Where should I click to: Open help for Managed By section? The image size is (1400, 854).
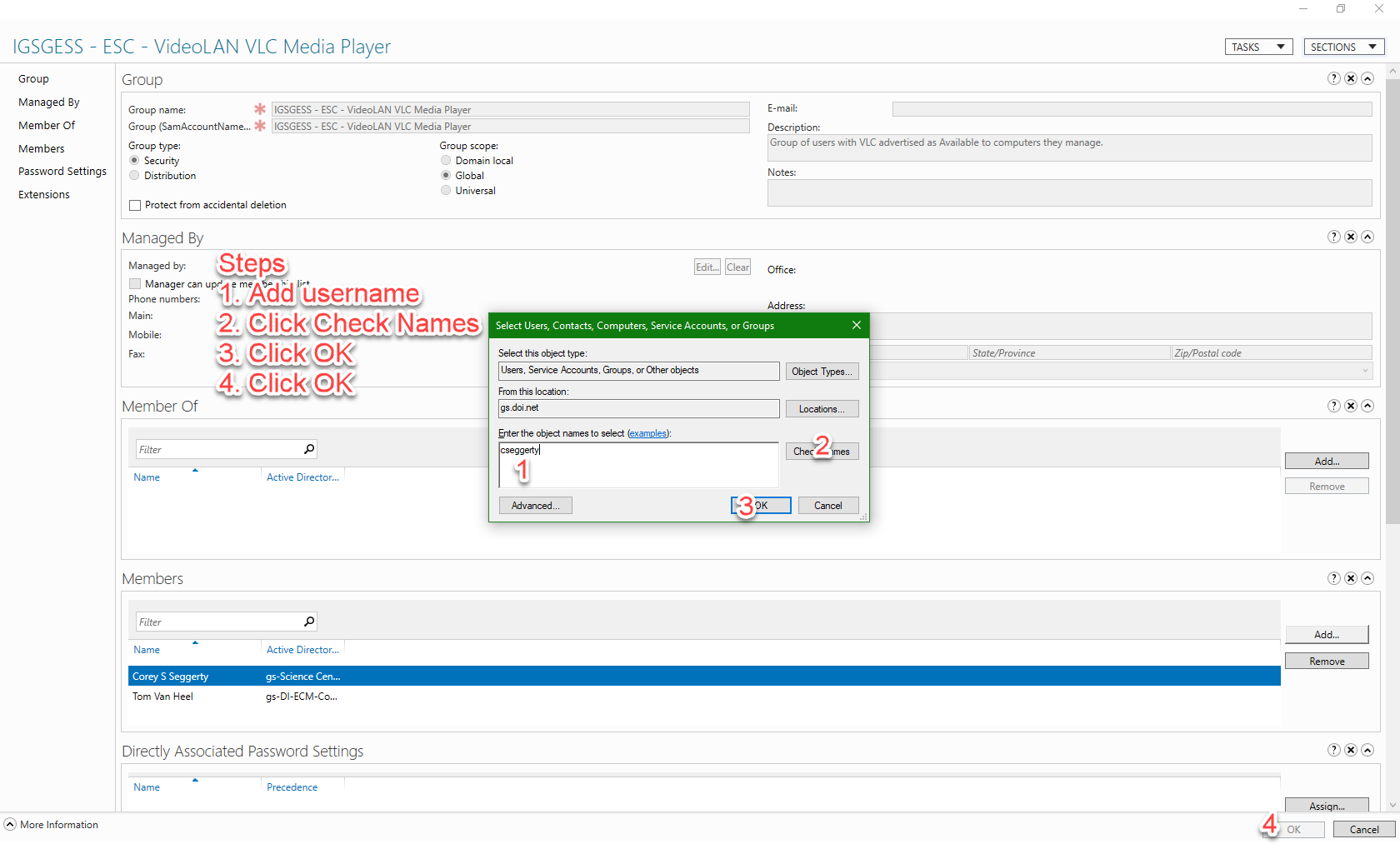(x=1334, y=237)
